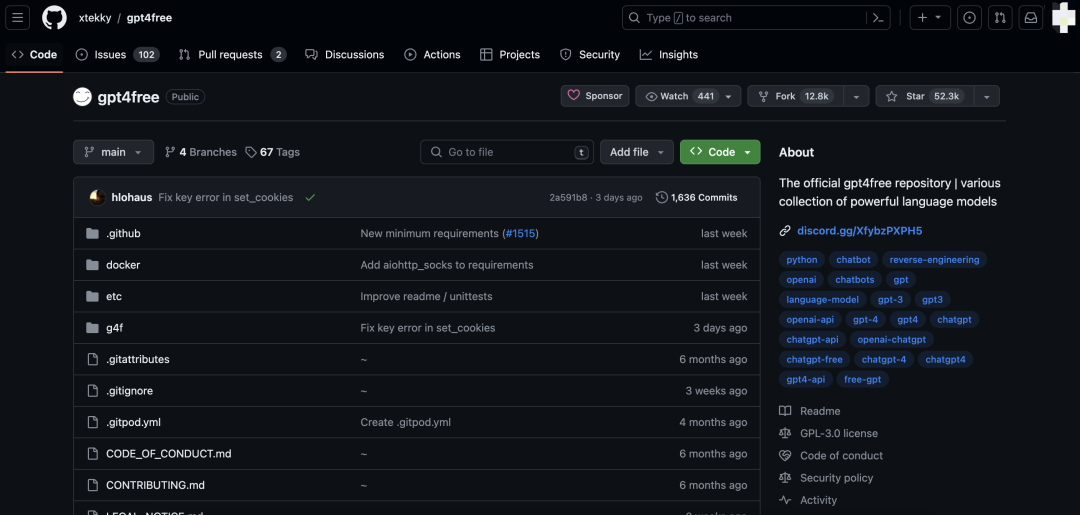Click the python topic tag

coord(802,260)
